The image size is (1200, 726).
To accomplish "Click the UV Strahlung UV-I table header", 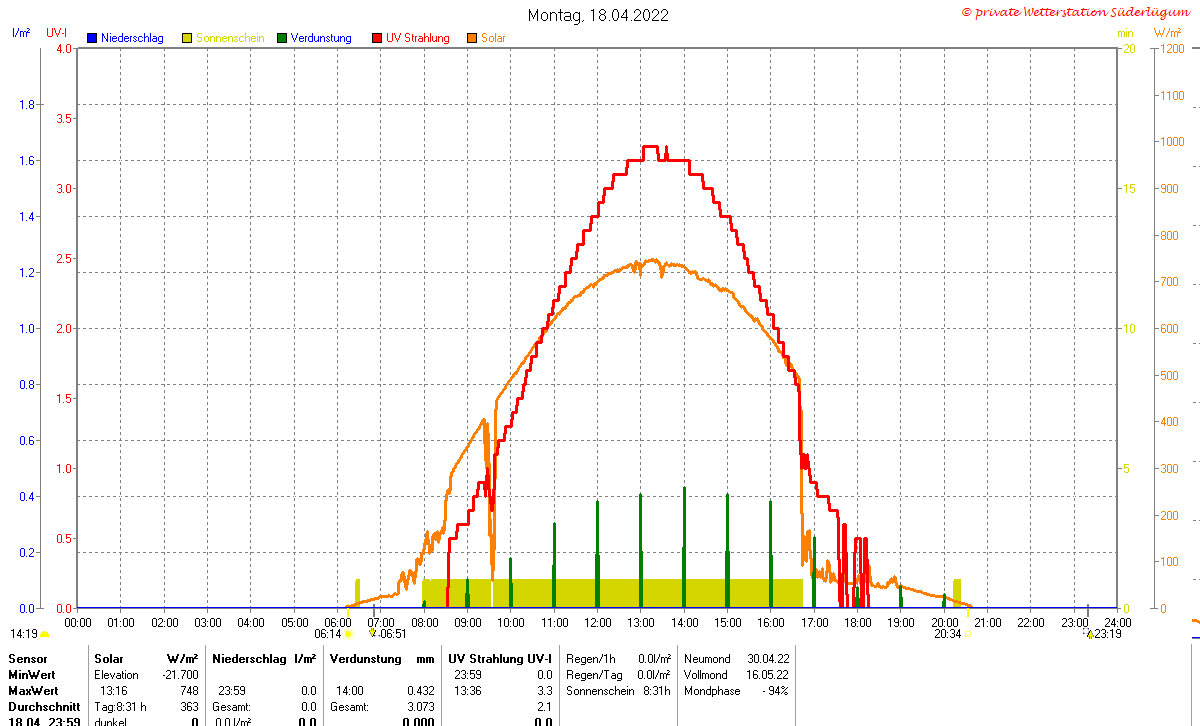I will click(500, 659).
